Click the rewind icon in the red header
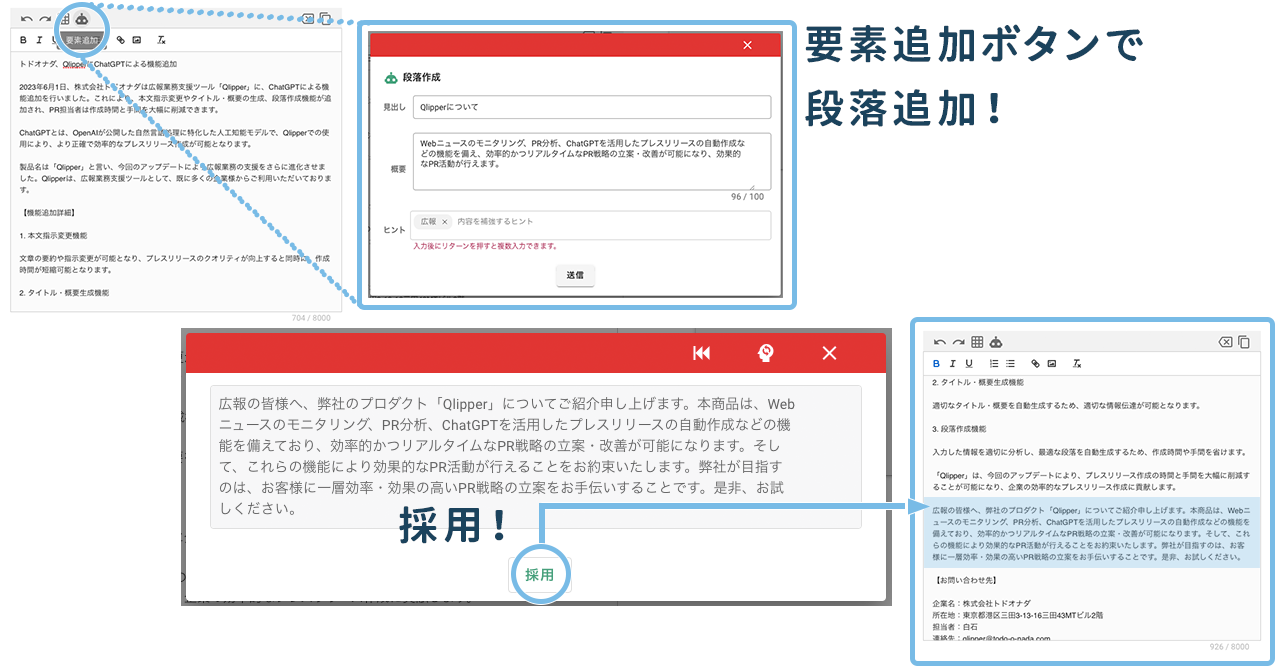Screen dimensions: 1280x670 702,353
